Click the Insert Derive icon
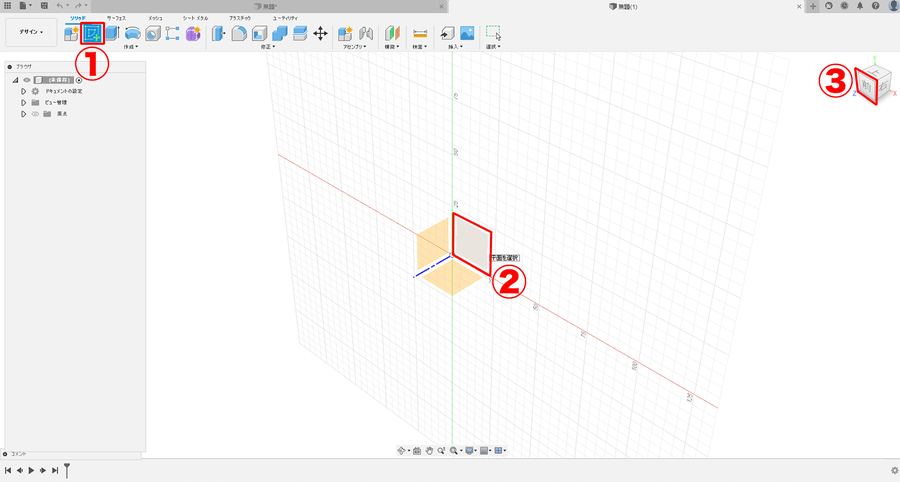This screenshot has width=900, height=482. [447, 33]
